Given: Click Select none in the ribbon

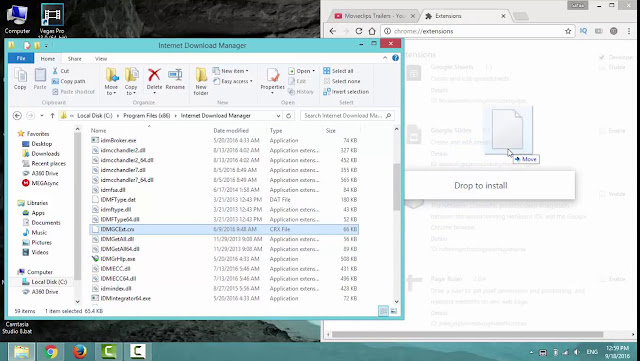Looking at the screenshot, I should pos(342,81).
